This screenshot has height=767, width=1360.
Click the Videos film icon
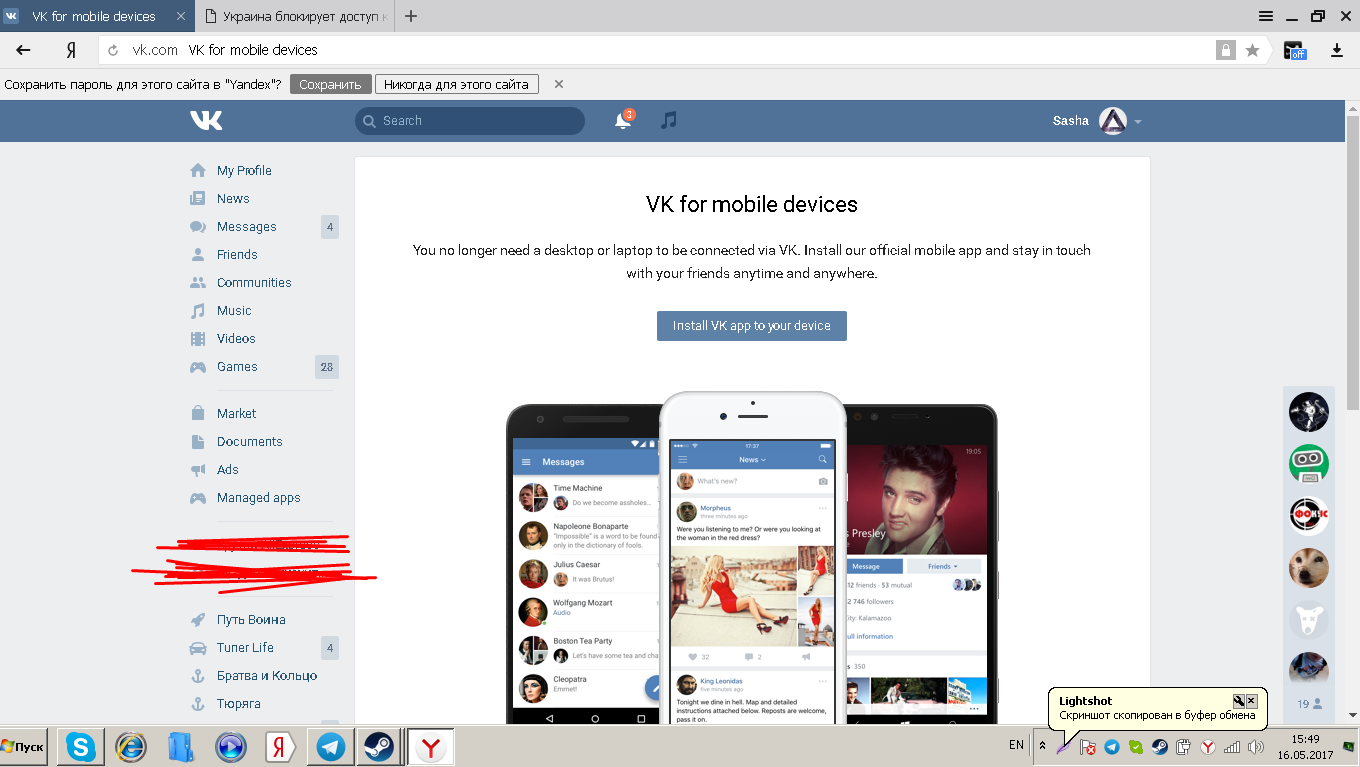click(198, 338)
